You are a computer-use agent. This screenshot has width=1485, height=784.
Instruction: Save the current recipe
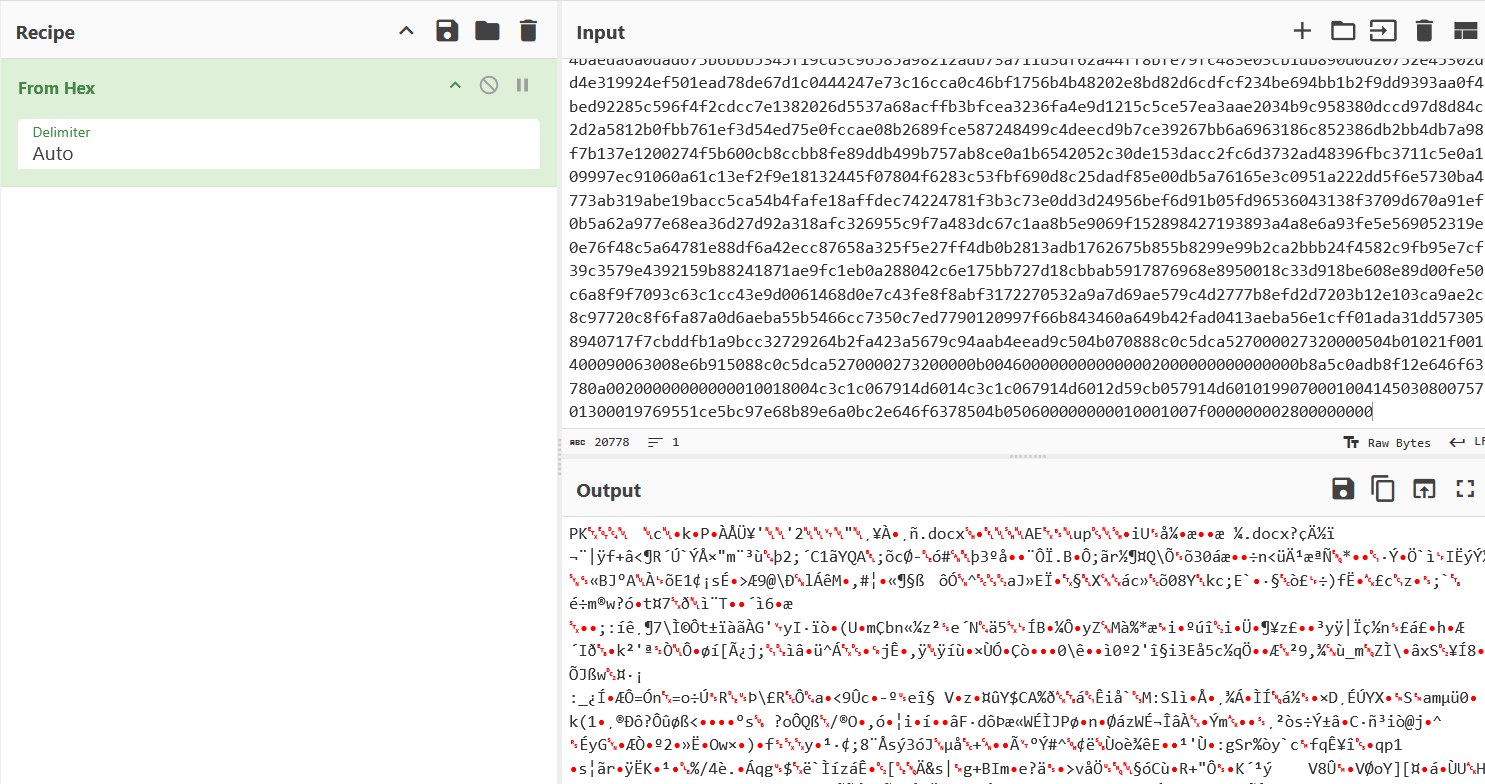click(x=447, y=31)
